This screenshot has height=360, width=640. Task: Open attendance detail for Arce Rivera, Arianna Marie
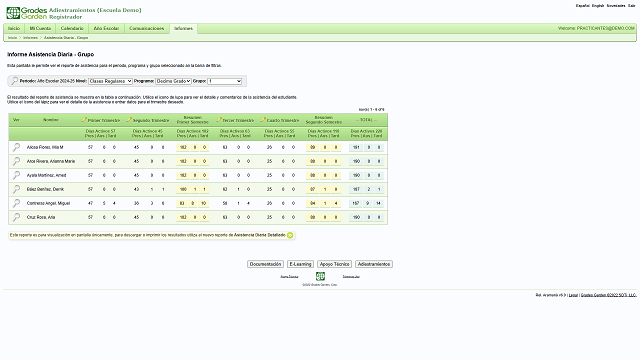[x=16, y=161]
